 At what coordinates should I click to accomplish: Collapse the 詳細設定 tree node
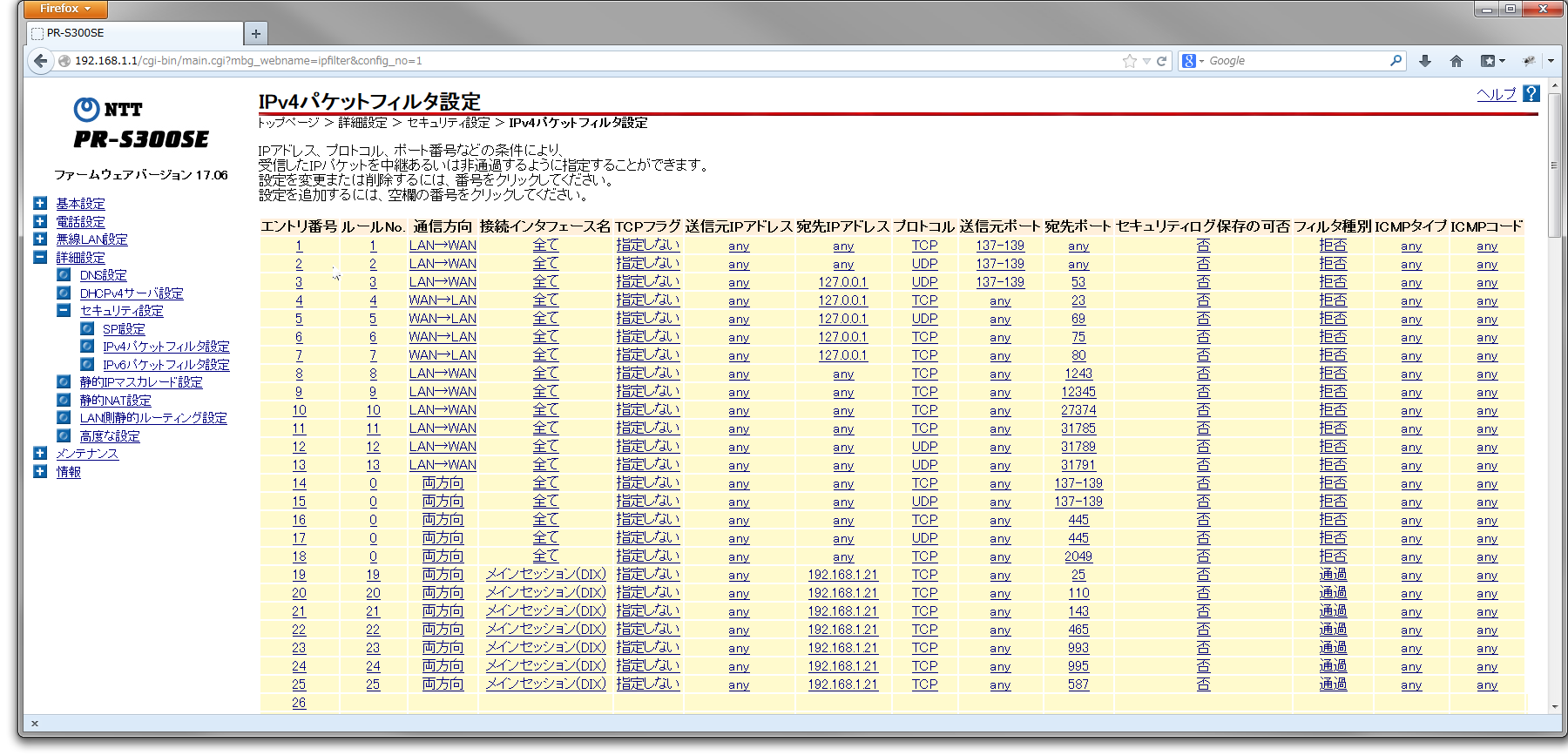(40, 258)
